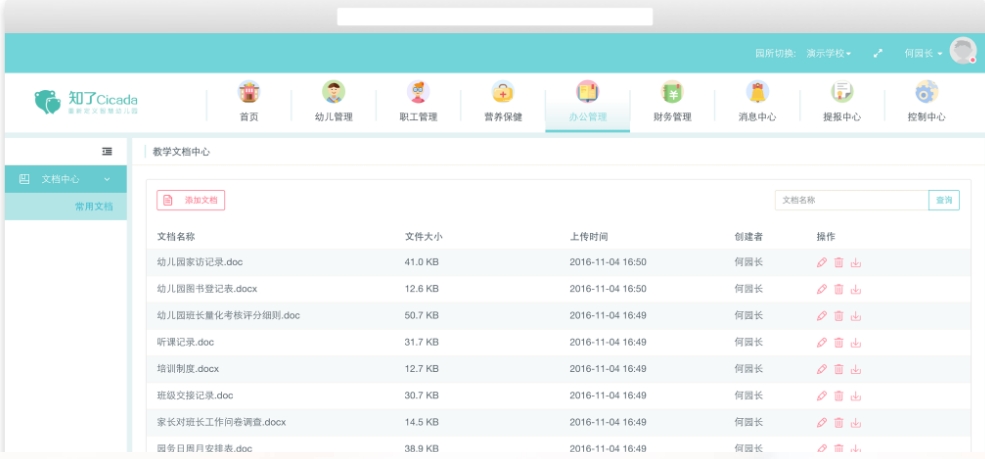Open 营养保健 nutrition health icon
Viewport: 985px width, 459px height.
point(503,93)
